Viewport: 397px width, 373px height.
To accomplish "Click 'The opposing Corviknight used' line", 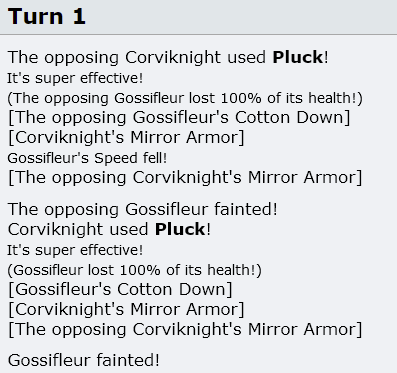I will coord(168,57).
